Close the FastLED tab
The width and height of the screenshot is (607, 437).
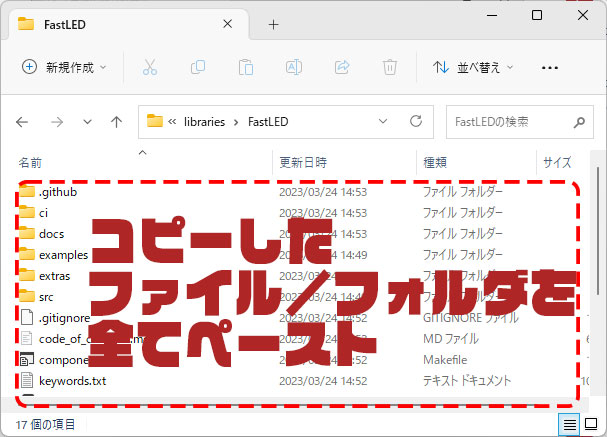pyautogui.click(x=228, y=24)
